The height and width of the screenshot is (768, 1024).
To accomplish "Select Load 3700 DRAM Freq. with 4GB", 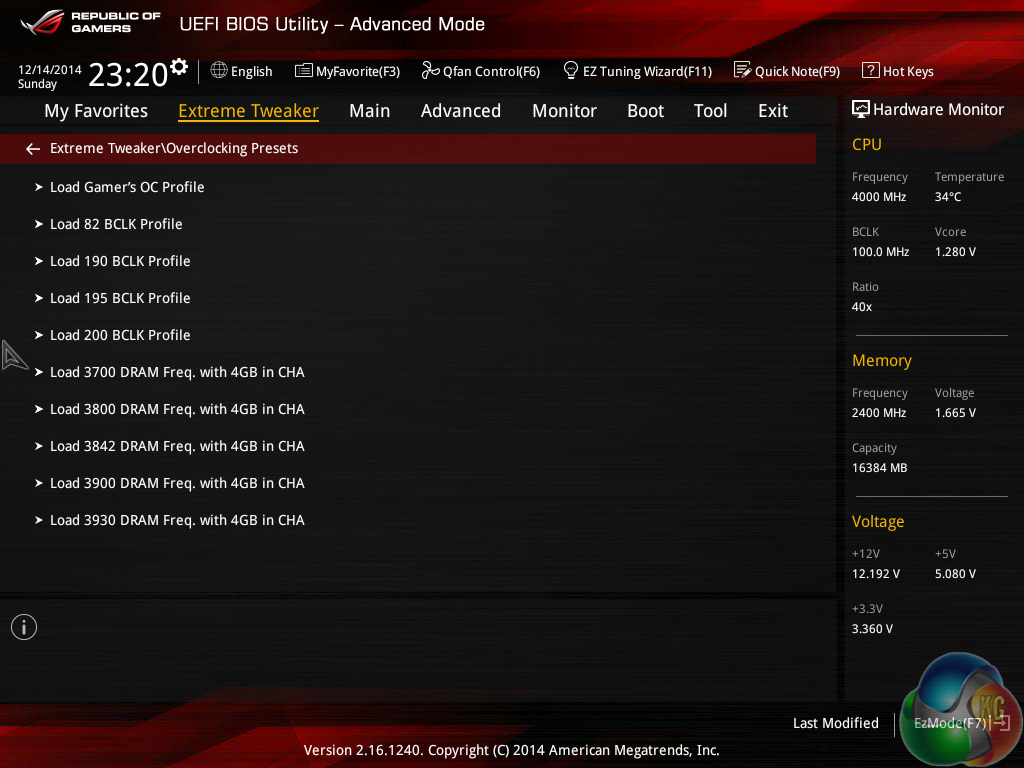I will [177, 372].
